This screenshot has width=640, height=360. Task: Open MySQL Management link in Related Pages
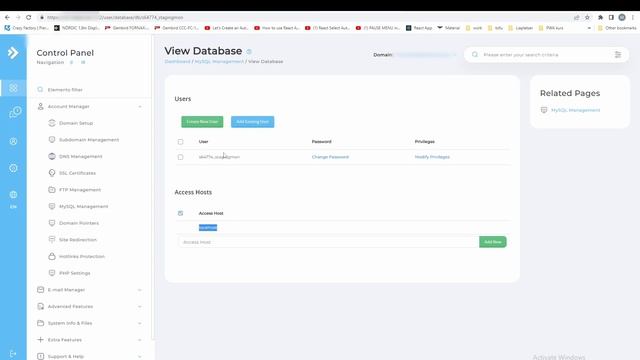pyautogui.click(x=576, y=110)
